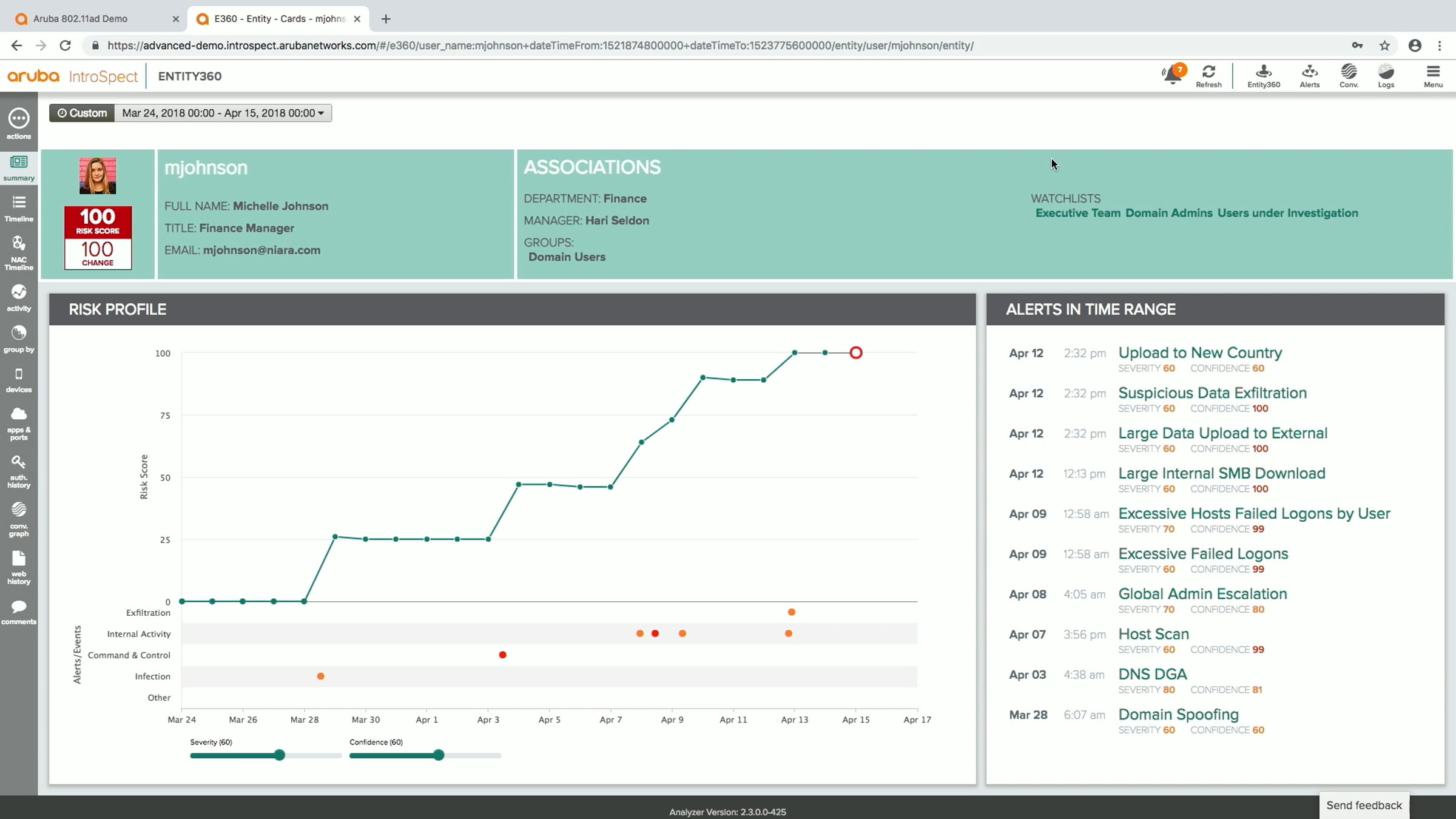Image resolution: width=1456 pixels, height=819 pixels.
Task: Switch to the Aruba 802.11ad Demo tab
Action: click(x=81, y=19)
